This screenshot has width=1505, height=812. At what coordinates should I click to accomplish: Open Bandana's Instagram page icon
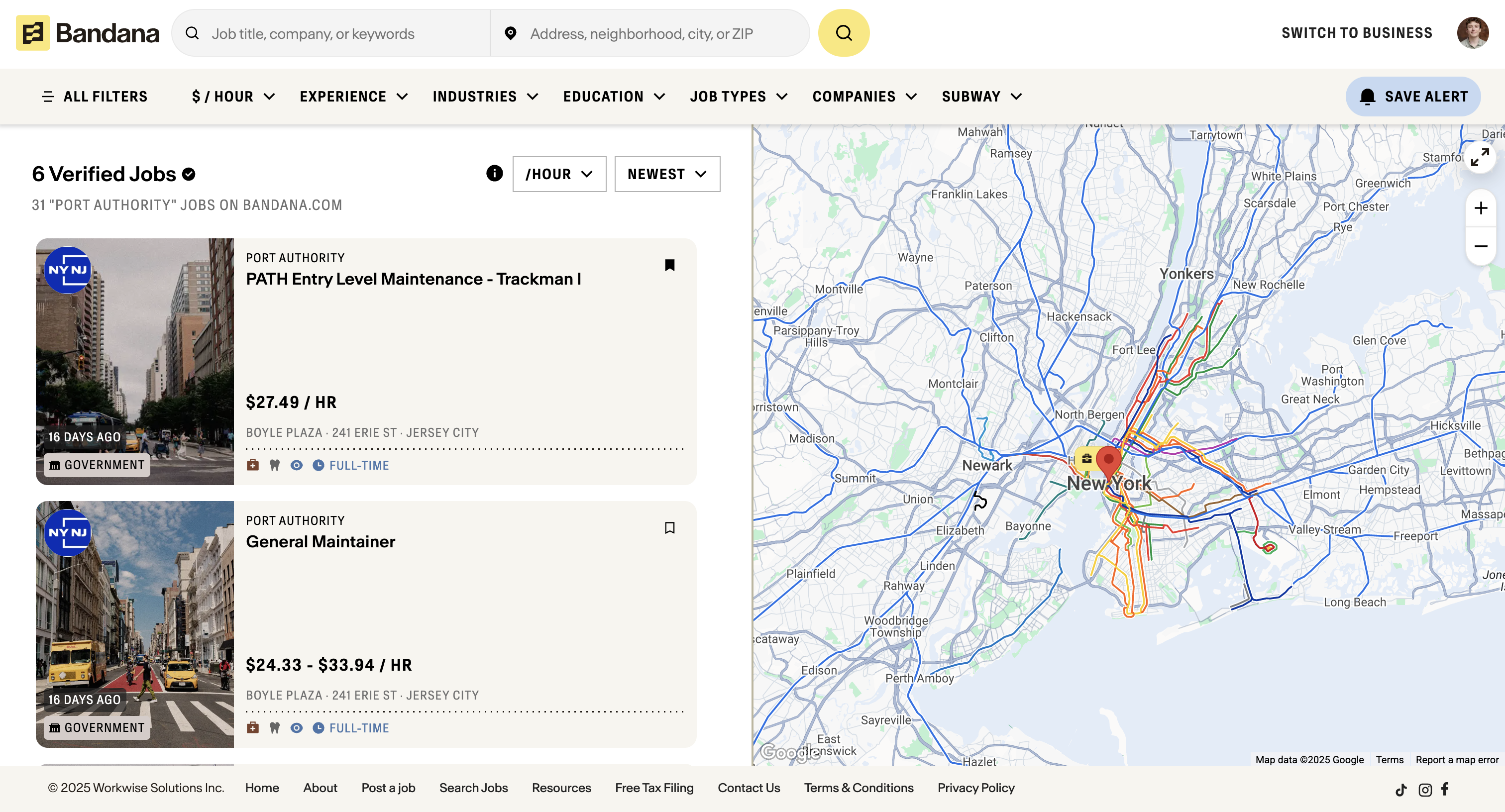(1424, 790)
